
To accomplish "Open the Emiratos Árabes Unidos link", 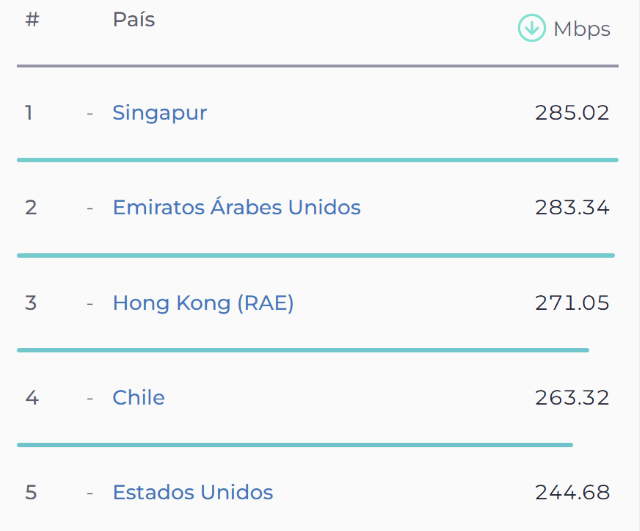I will click(x=236, y=207).
